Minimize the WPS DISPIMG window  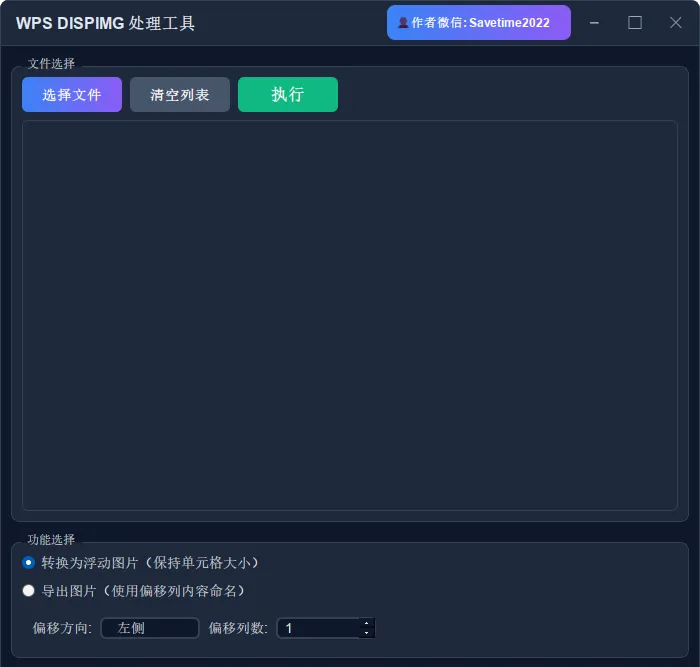(x=594, y=23)
